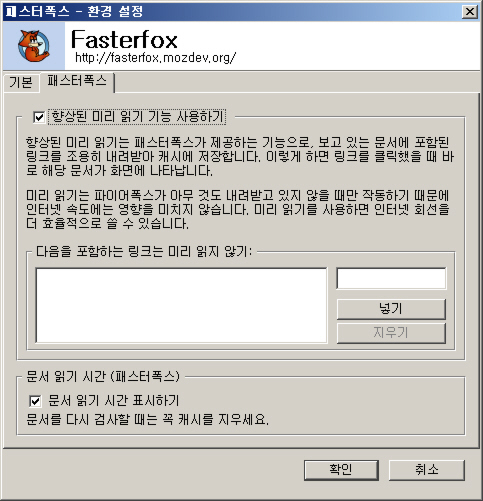Open the window system menu icon in title bar

click(11, 12)
